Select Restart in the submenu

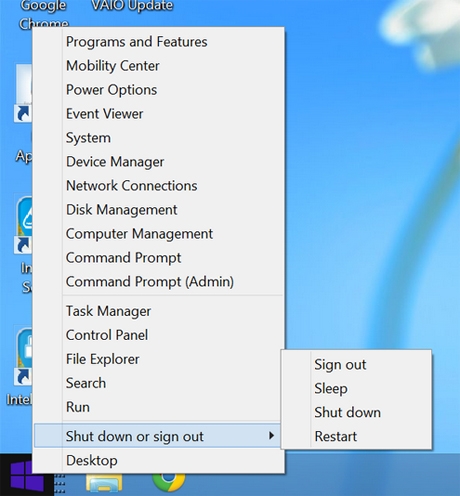point(356,437)
